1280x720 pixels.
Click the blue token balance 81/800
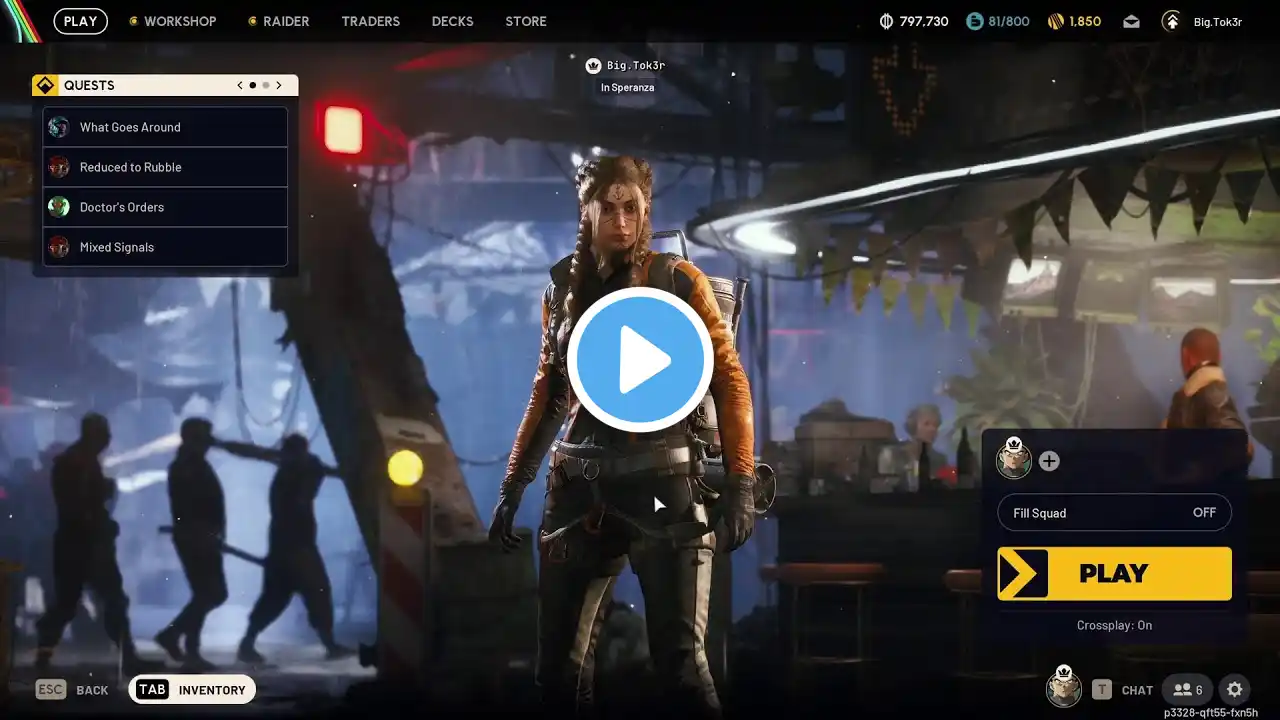(998, 21)
